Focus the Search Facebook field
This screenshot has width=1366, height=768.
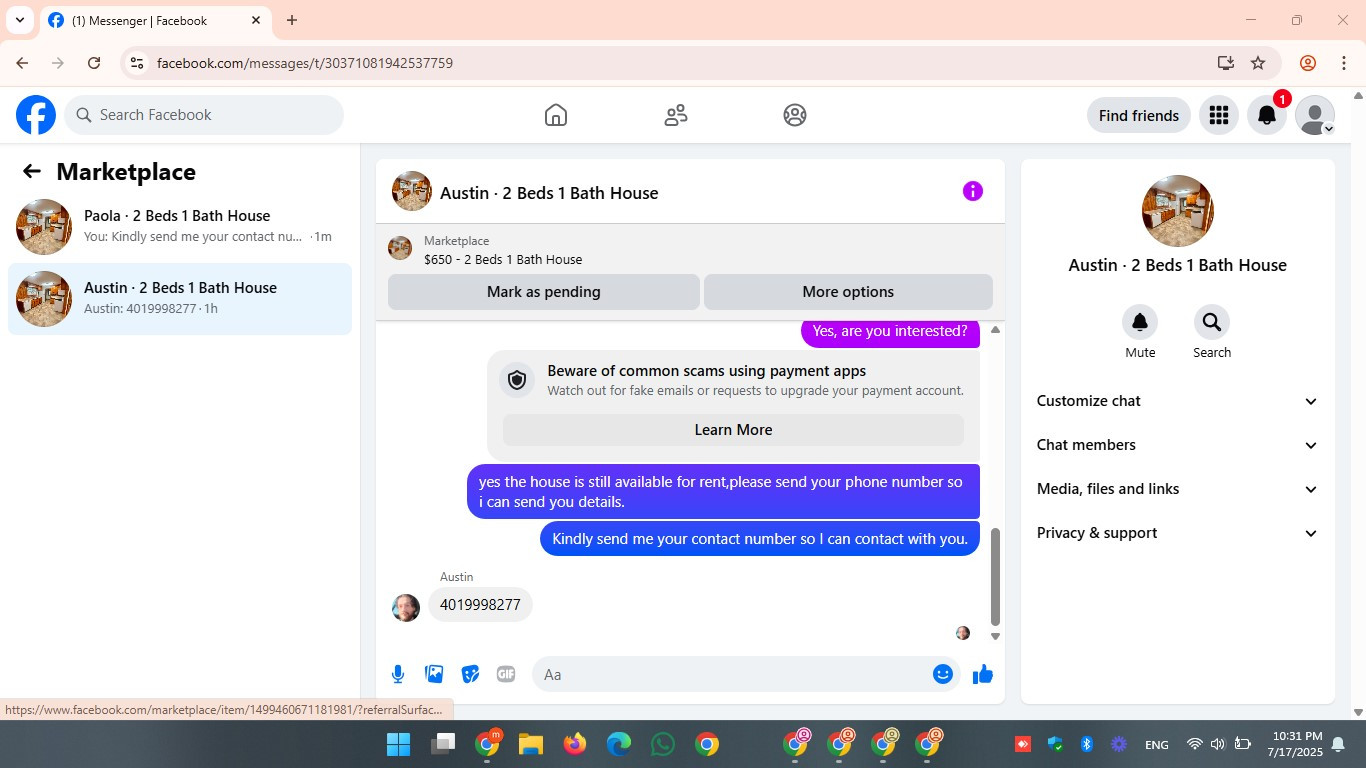pyautogui.click(x=204, y=115)
